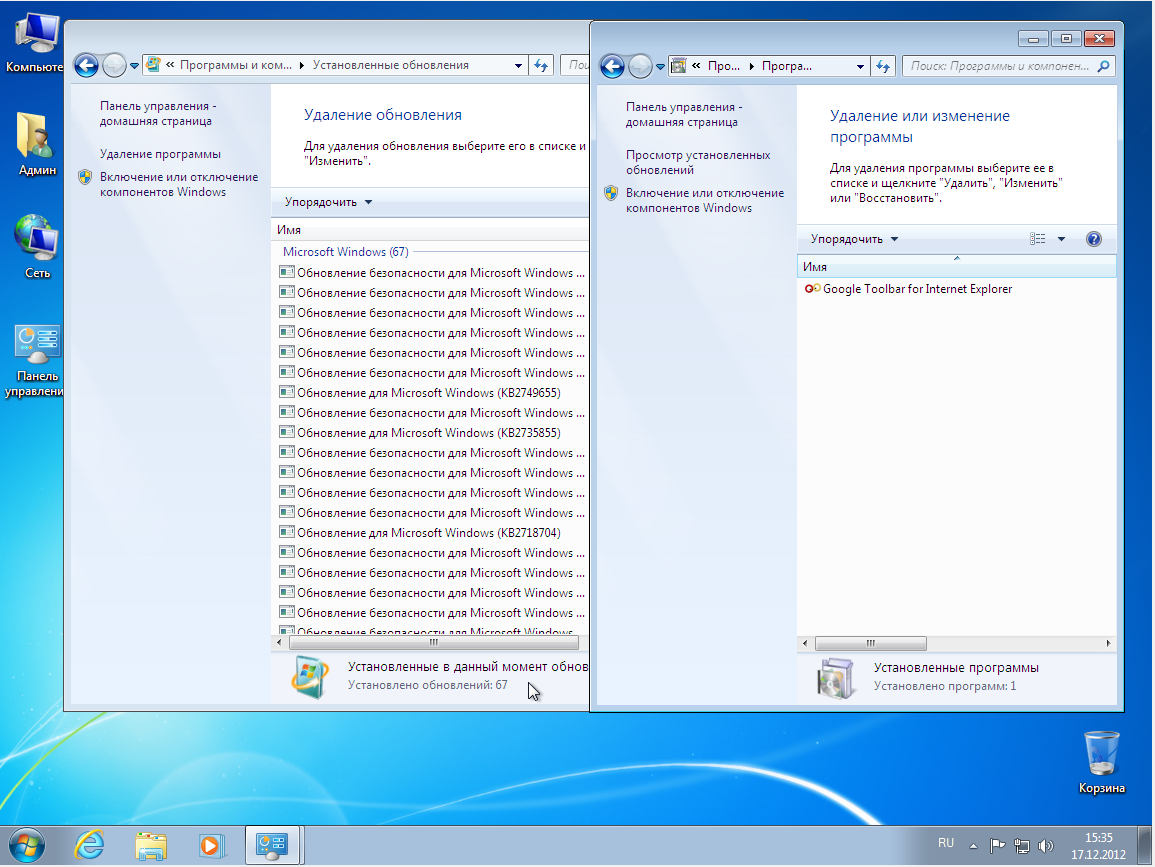The image size is (1155, 867).
Task: Click Show desktop button at taskbar end
Action: 1145,846
